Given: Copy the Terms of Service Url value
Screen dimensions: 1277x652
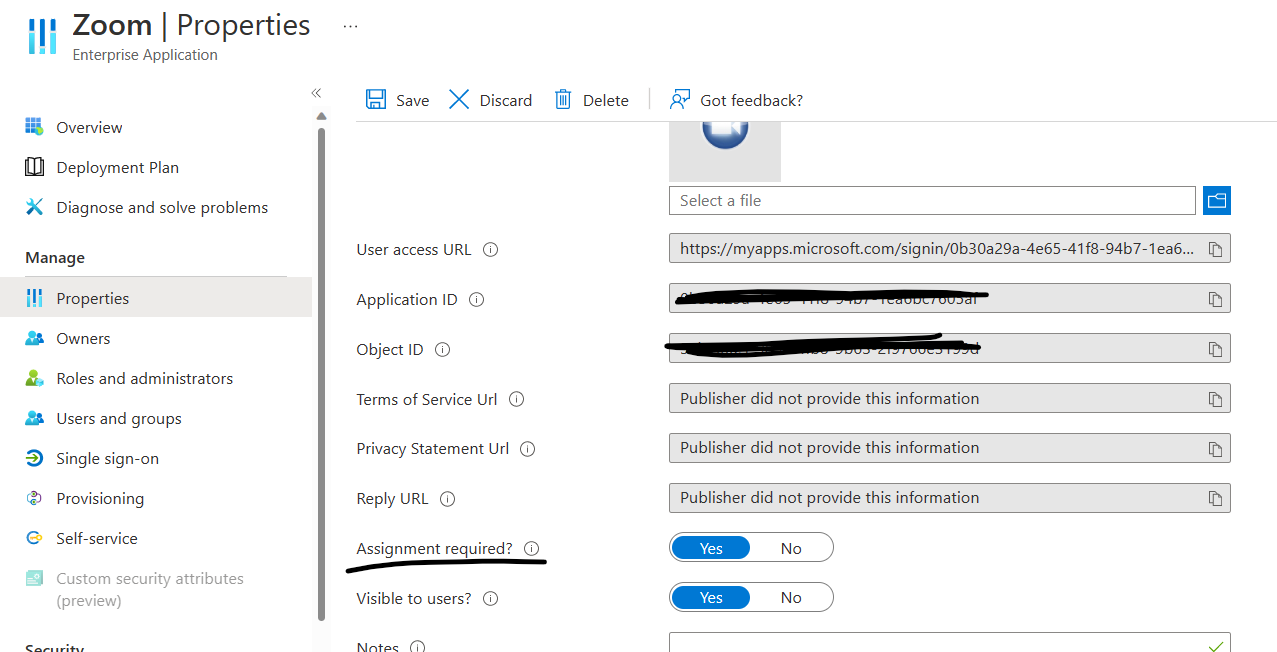Looking at the screenshot, I should (1215, 399).
